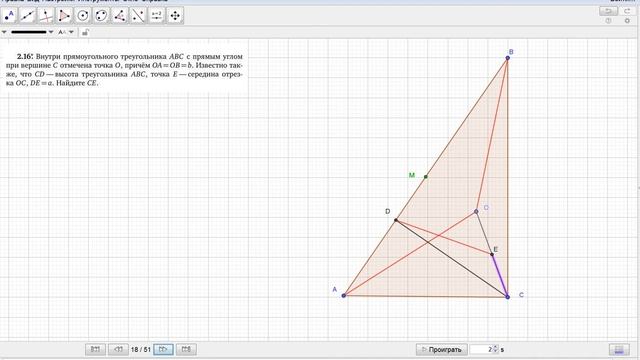The image size is (640, 360).
Task: Click the Undo button
Action: 608,11
